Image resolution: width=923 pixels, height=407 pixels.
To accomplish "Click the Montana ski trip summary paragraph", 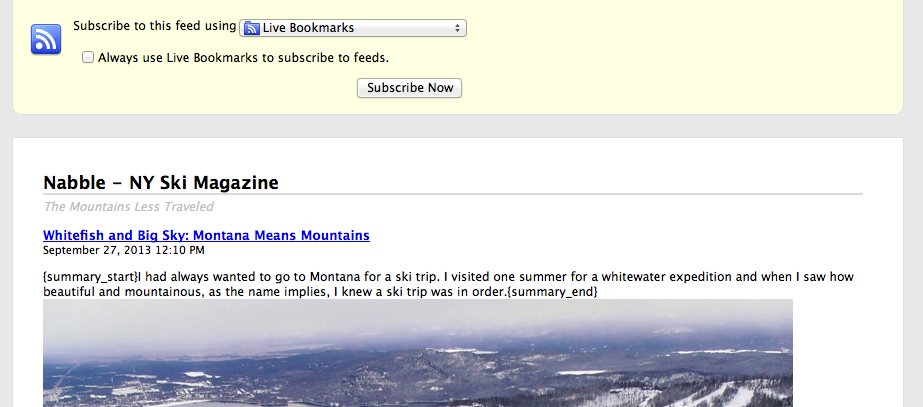I will click(450, 284).
